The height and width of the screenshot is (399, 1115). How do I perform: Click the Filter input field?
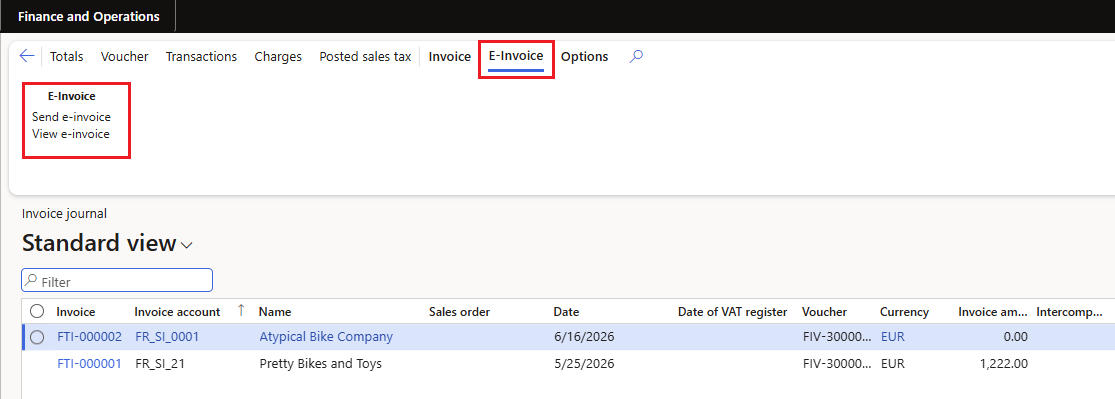click(x=117, y=280)
